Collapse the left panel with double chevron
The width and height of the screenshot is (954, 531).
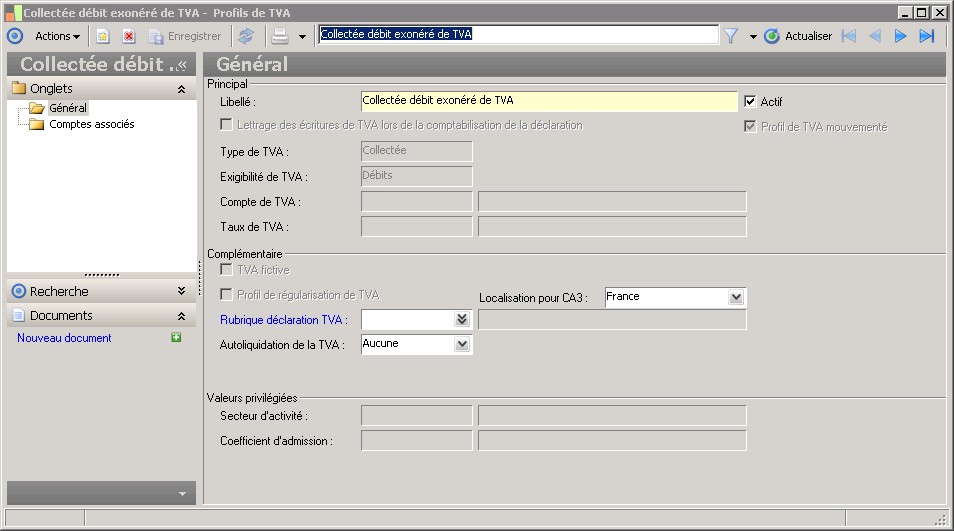click(x=181, y=65)
